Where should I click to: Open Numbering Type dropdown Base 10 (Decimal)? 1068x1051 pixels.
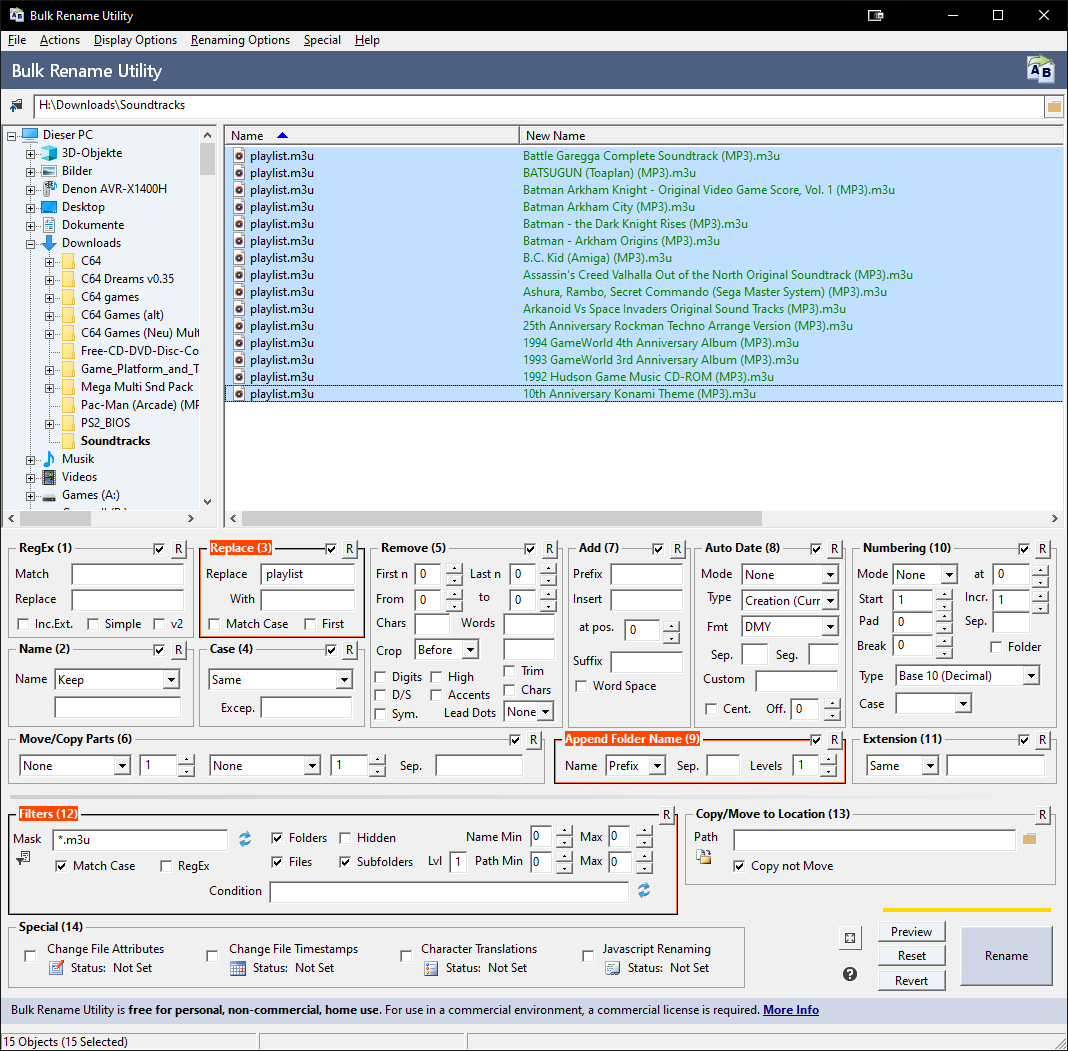pyautogui.click(x=967, y=676)
